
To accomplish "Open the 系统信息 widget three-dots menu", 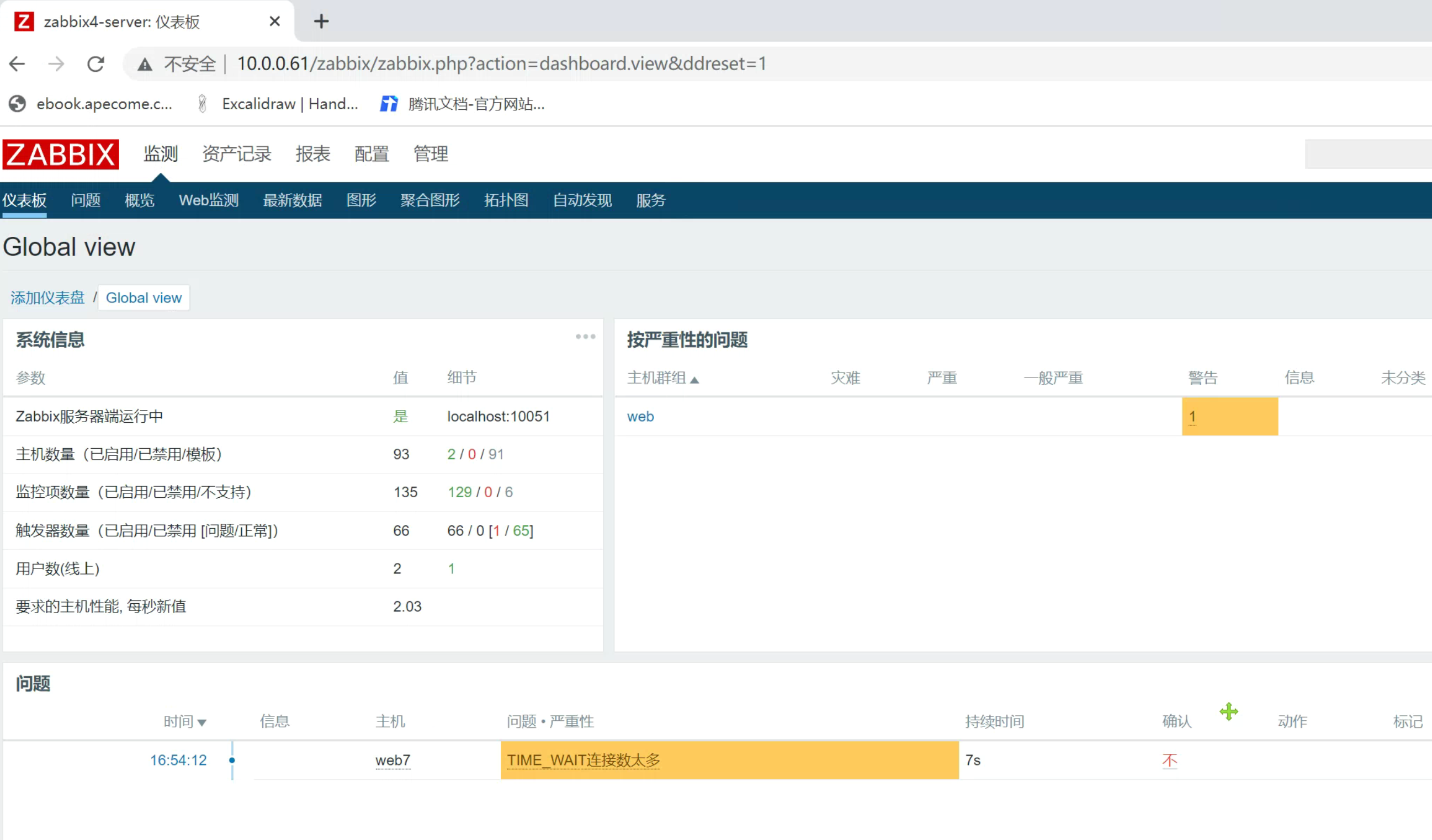I will [x=585, y=337].
